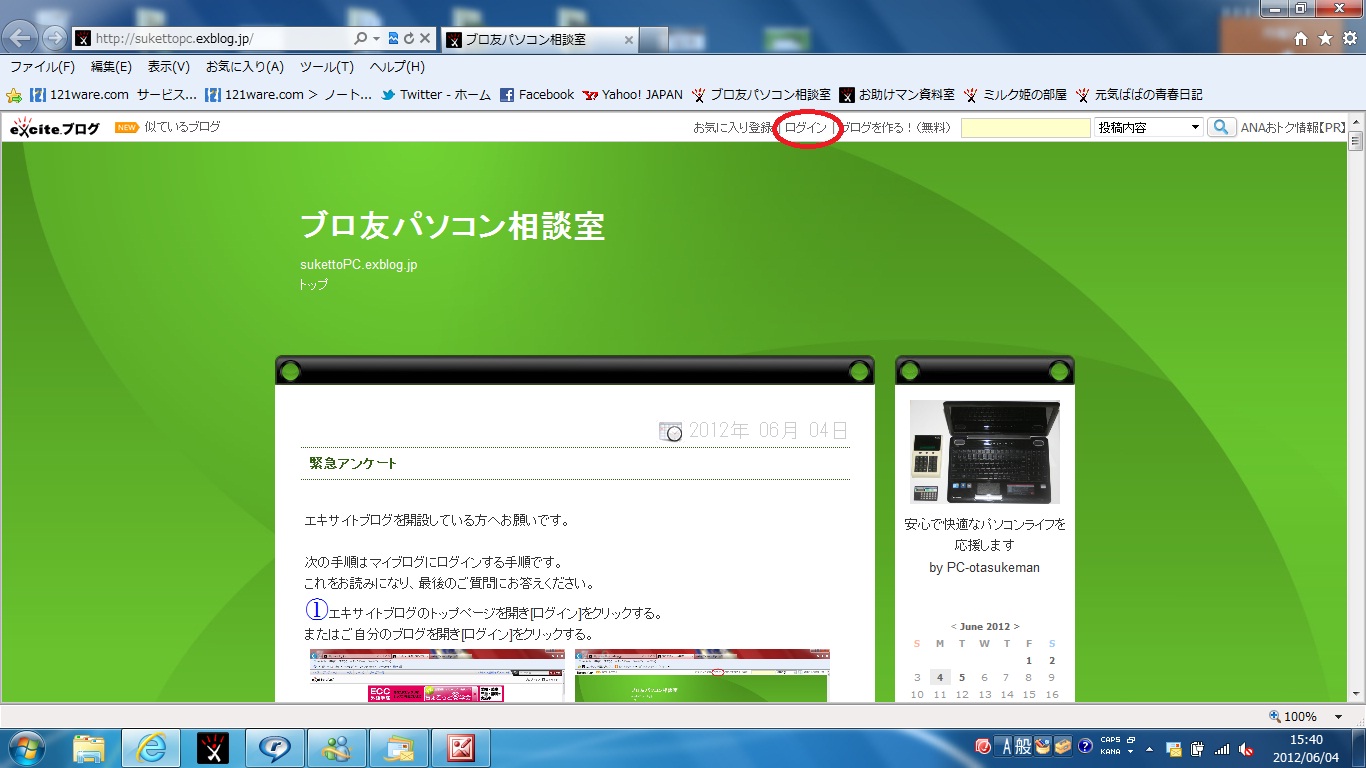This screenshot has height=768, width=1366.
Task: Open the Windows Live Messenger taskbar icon
Action: (337, 747)
